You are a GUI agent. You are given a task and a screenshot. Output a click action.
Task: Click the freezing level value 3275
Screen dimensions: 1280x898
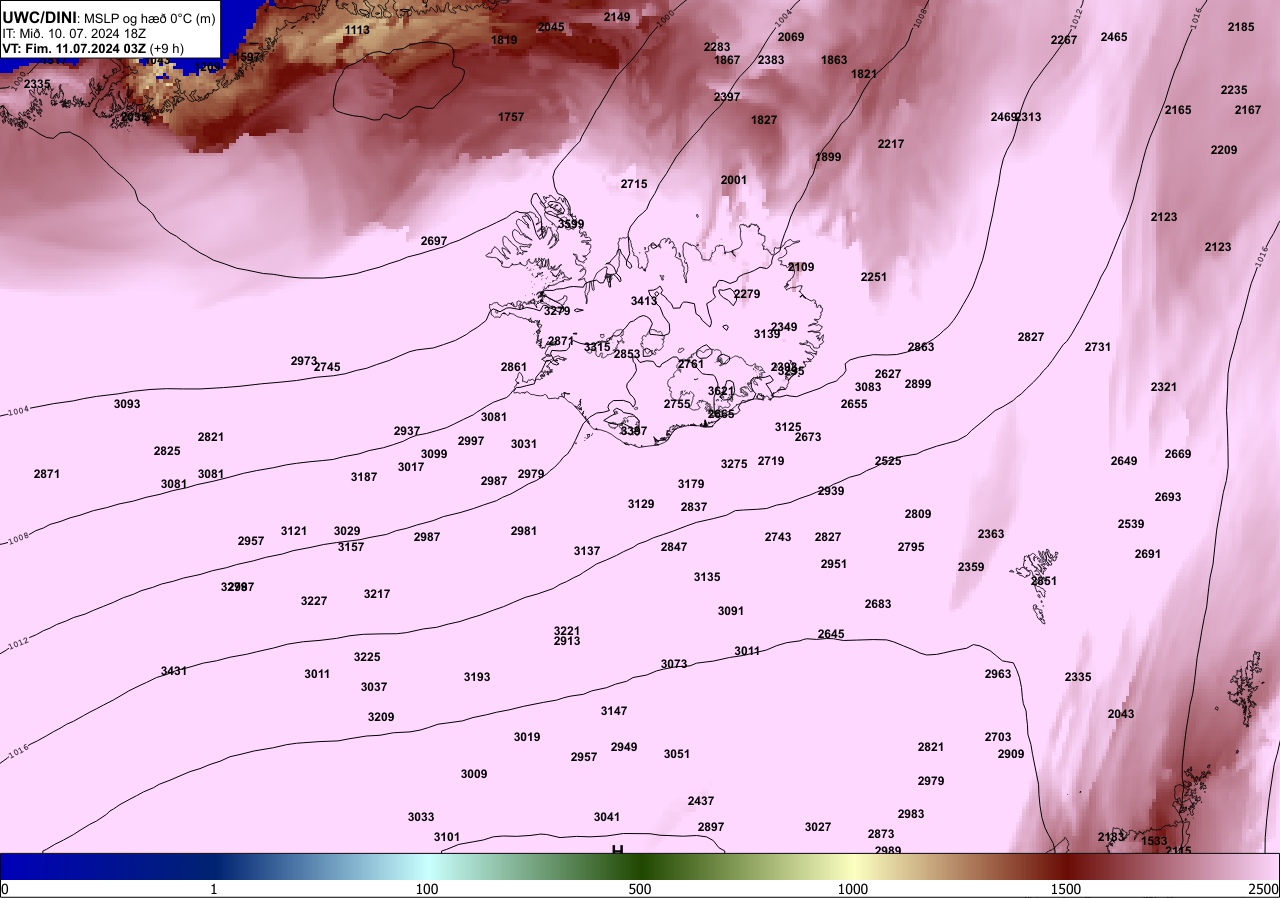pyautogui.click(x=734, y=464)
